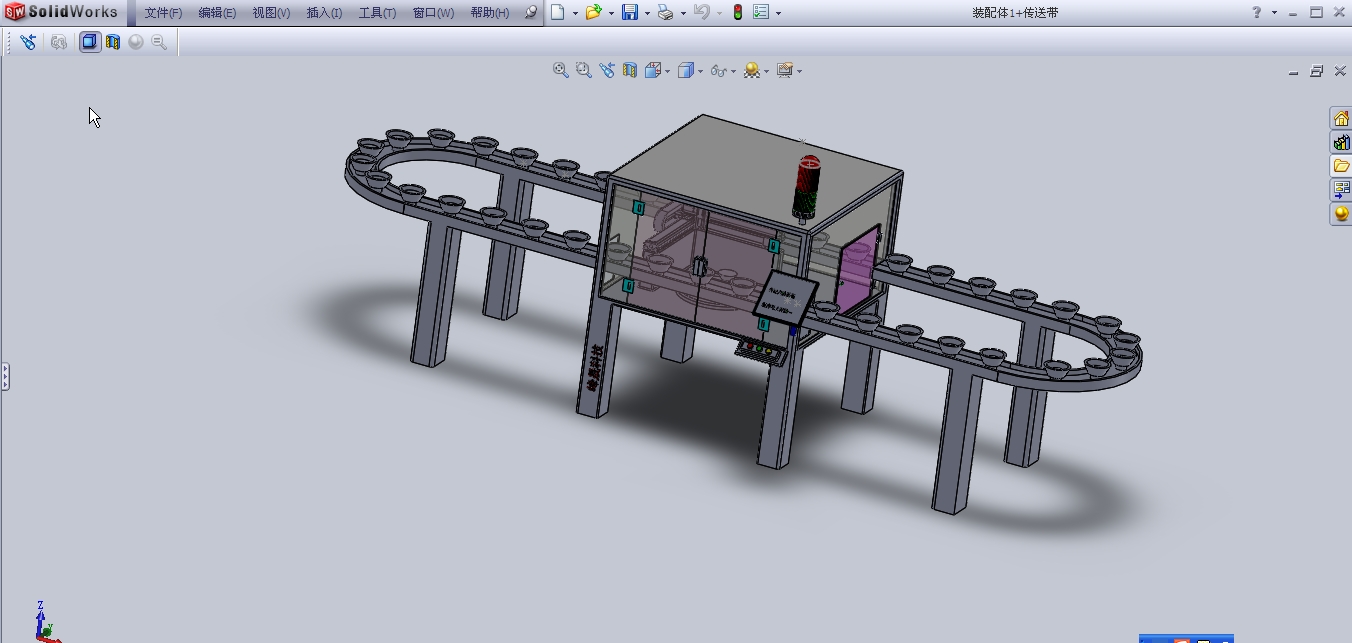Click the Rebuild traffic light icon
The height and width of the screenshot is (643, 1352).
coord(738,13)
